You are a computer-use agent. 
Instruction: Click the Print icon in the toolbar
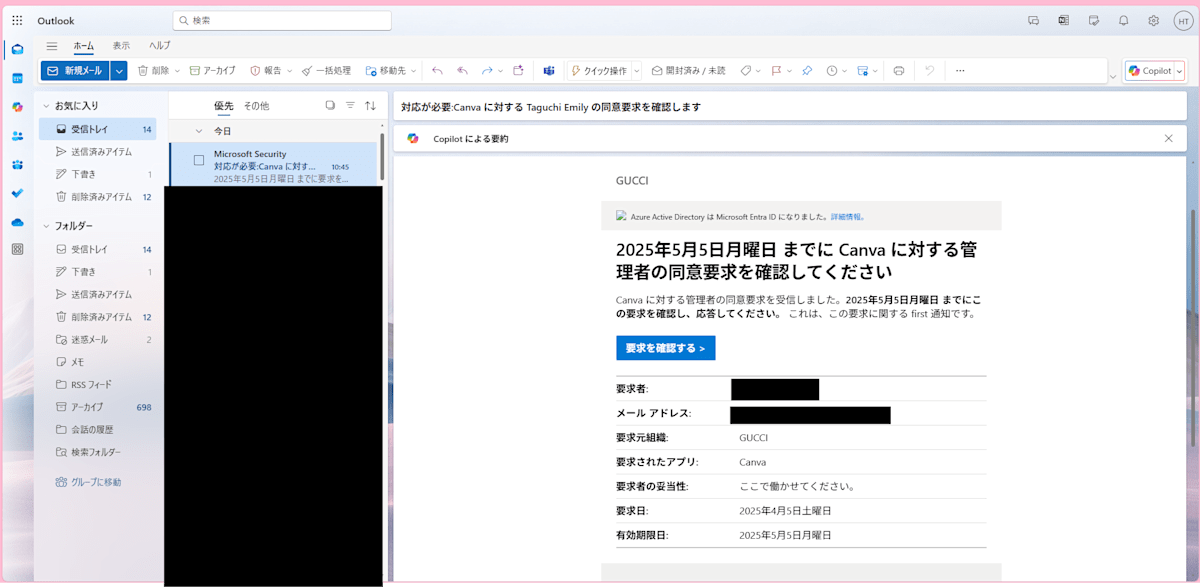click(x=899, y=71)
